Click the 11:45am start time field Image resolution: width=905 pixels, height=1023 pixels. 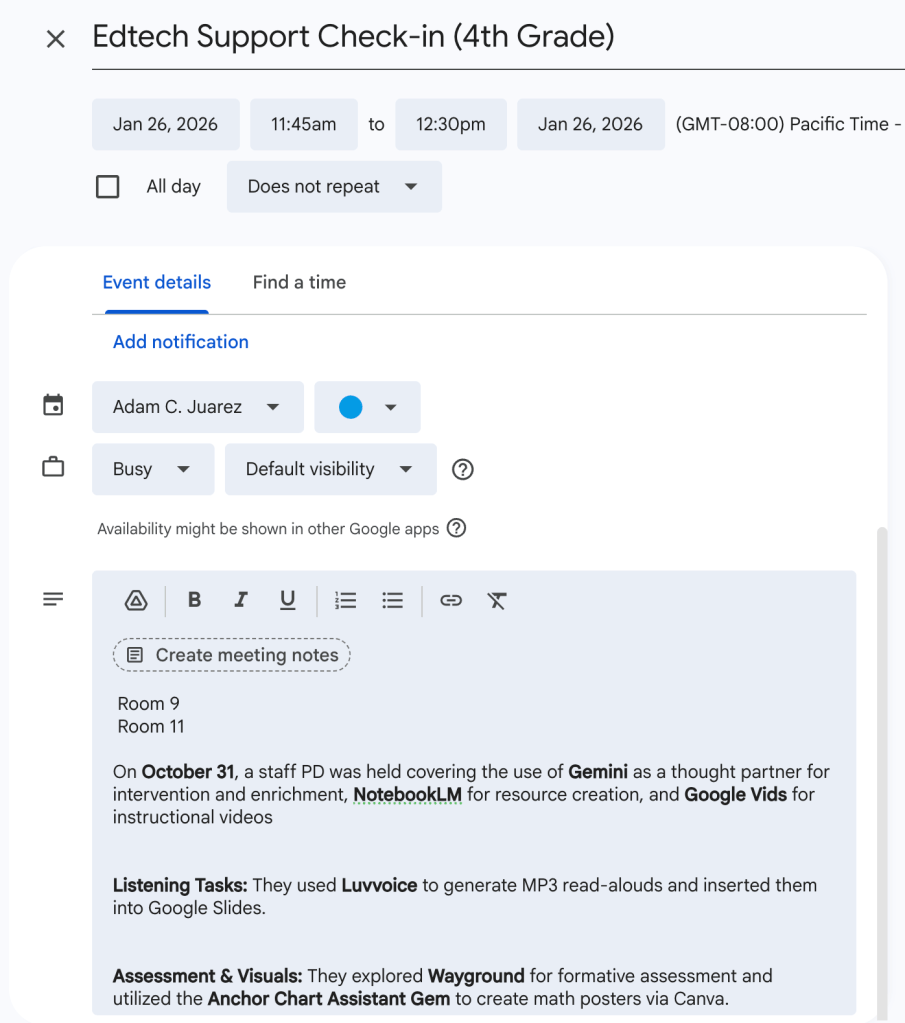click(304, 124)
